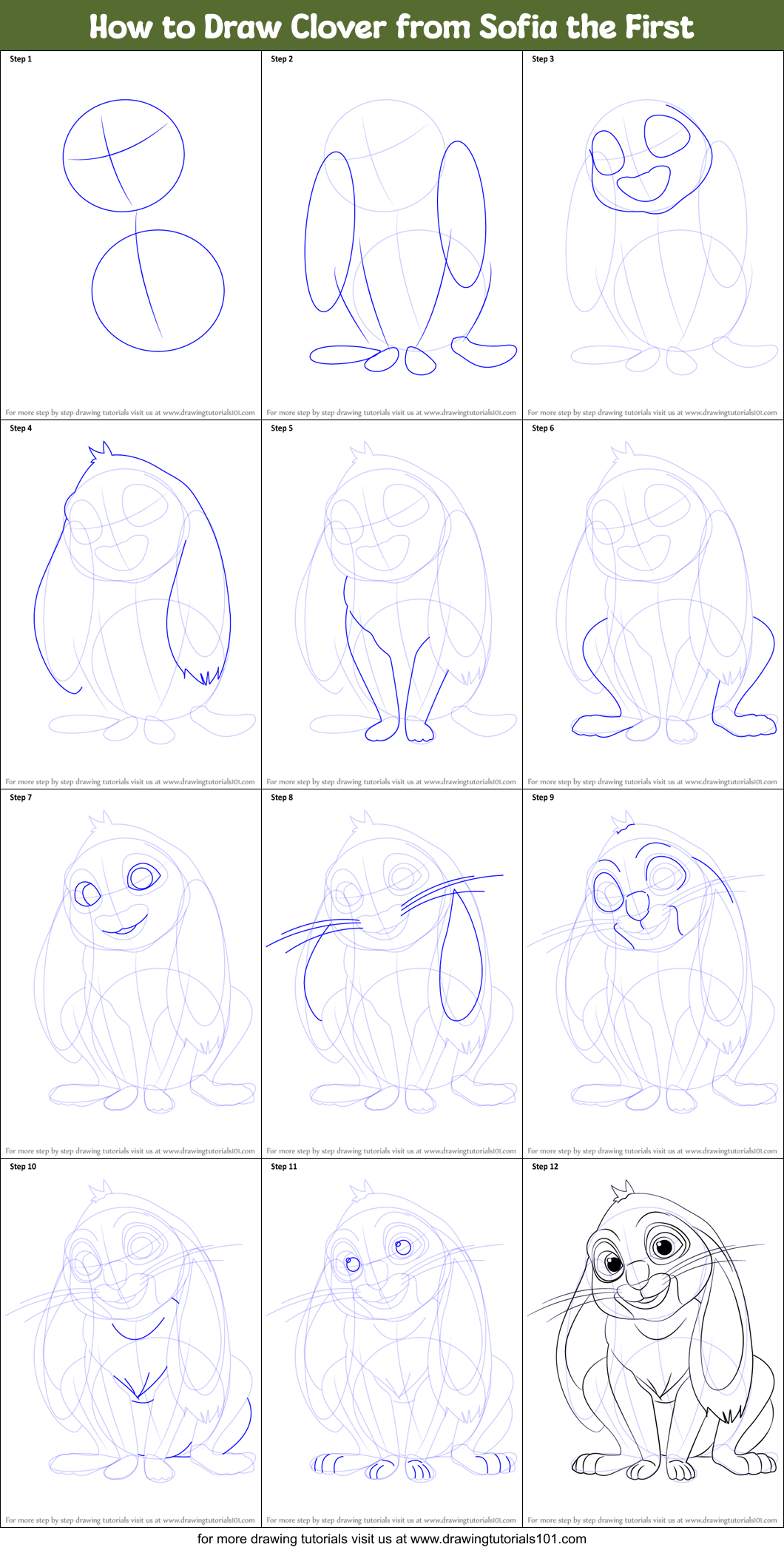Click the 'Step 3' label
784x1550 pixels.
[x=543, y=59]
